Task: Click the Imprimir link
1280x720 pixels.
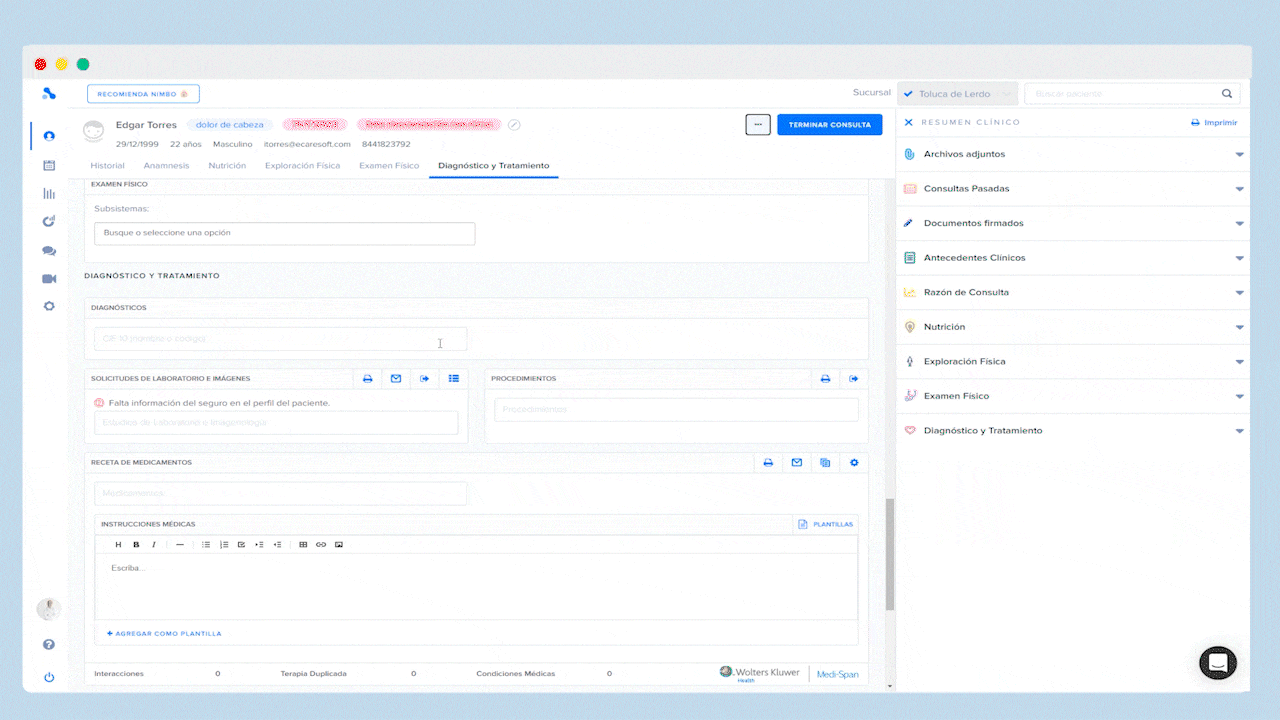Action: tap(1214, 123)
